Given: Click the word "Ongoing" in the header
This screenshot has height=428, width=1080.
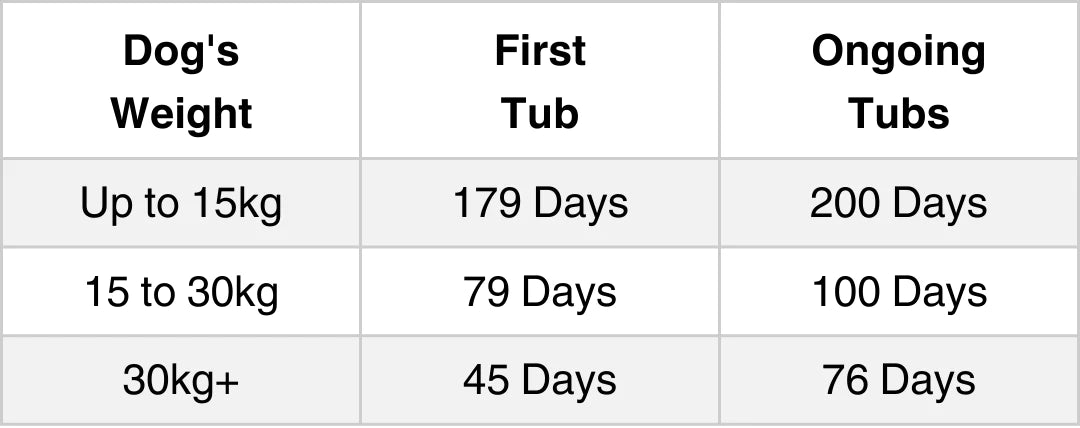Looking at the screenshot, I should (898, 51).
